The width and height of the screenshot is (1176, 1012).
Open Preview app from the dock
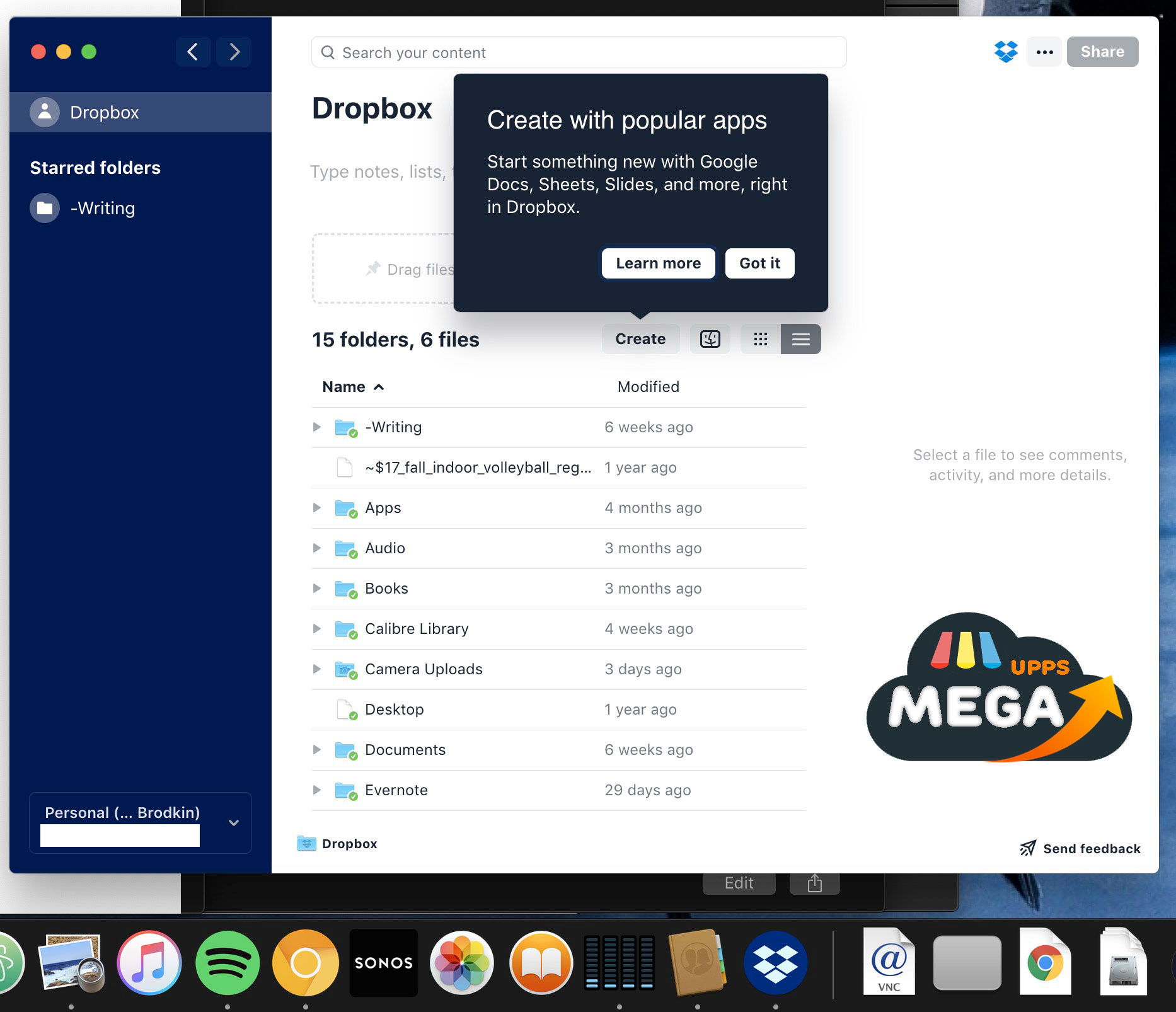(x=71, y=963)
